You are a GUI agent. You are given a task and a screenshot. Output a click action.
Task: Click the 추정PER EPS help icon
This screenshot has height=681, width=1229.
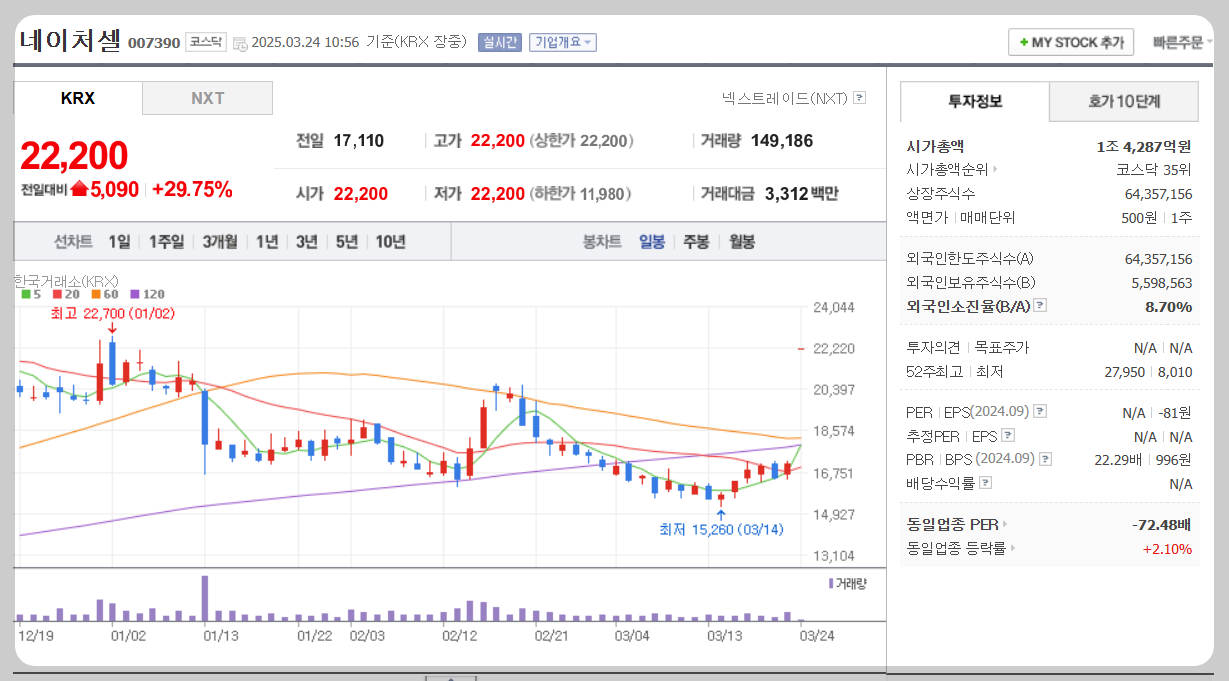coord(1007,436)
